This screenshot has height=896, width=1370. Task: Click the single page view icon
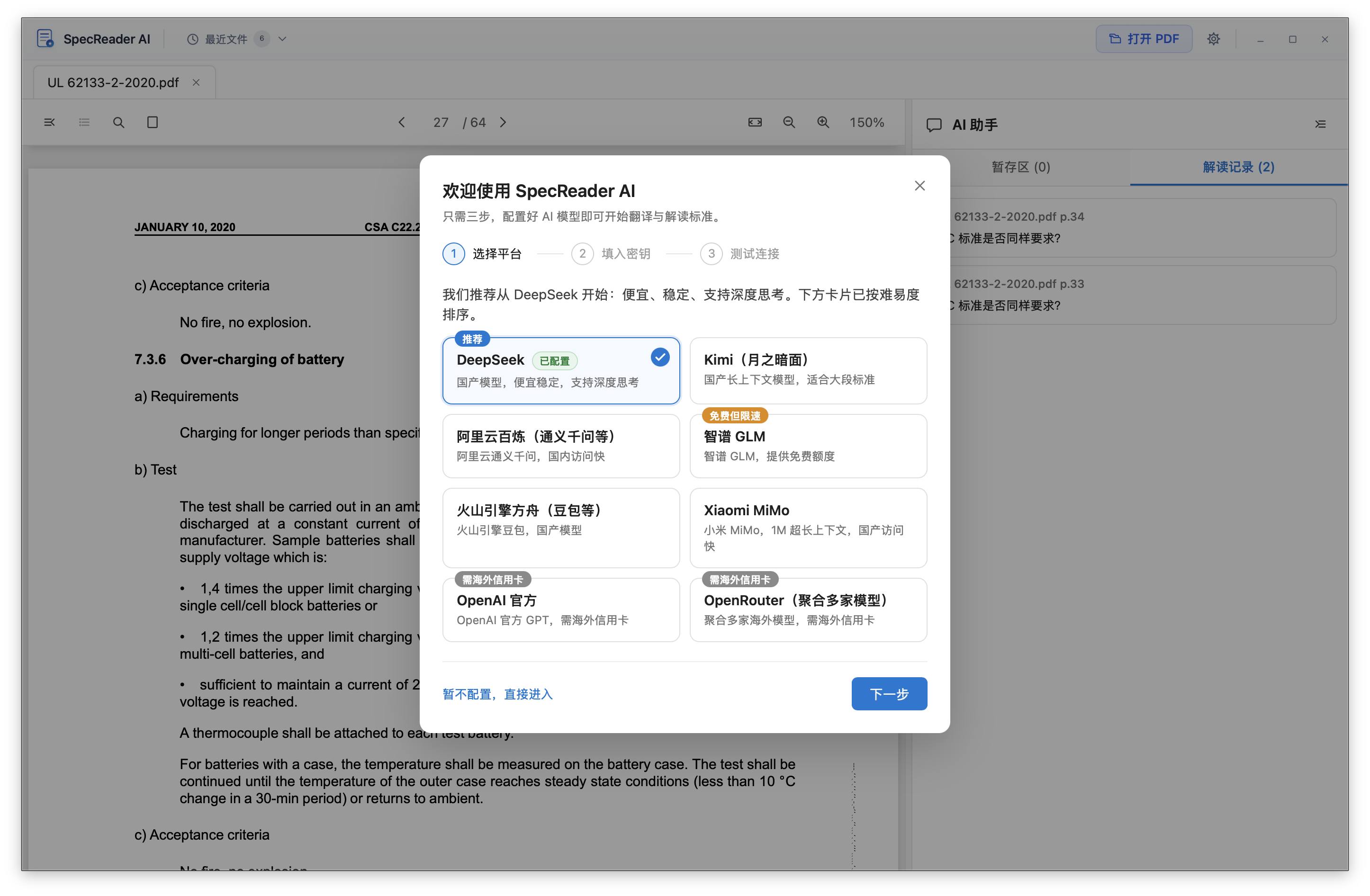[x=153, y=122]
